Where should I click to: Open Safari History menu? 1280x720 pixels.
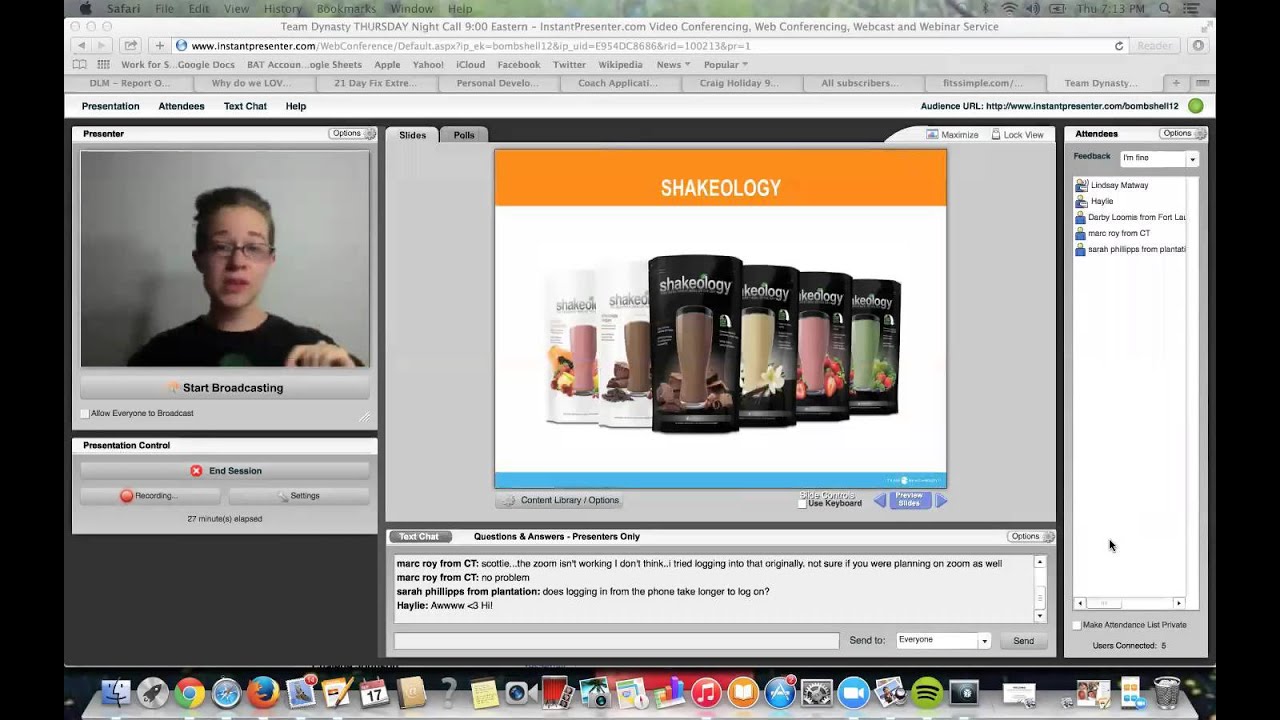coord(283,9)
